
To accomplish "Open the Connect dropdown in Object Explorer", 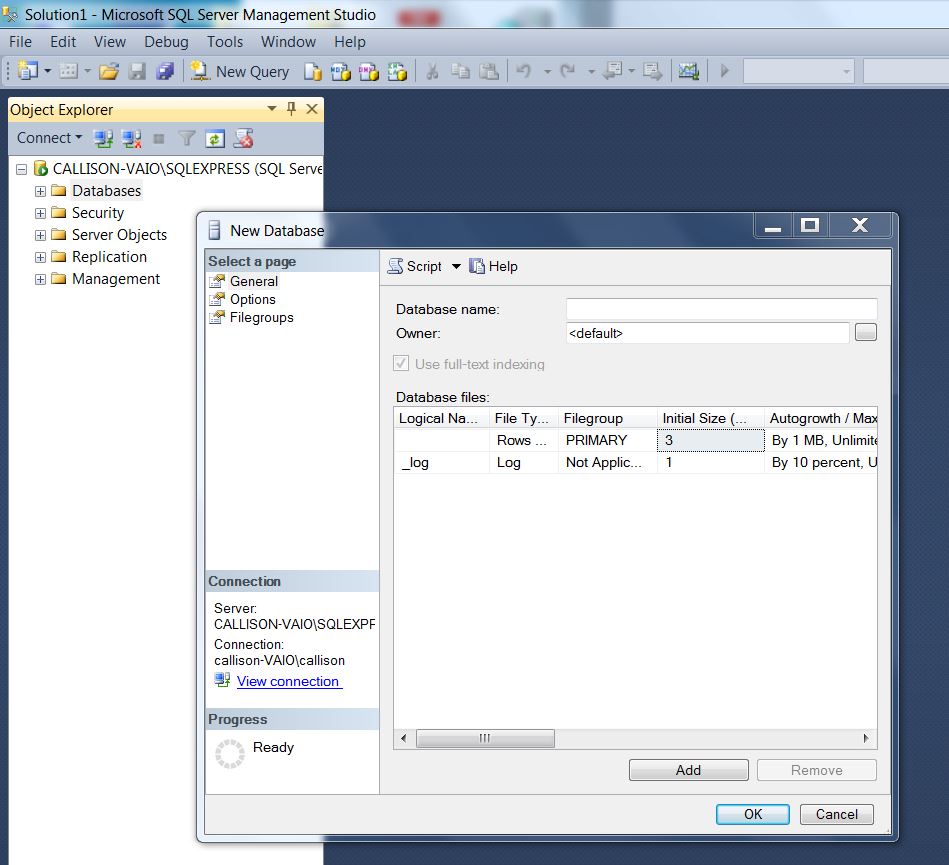I will tap(50, 138).
